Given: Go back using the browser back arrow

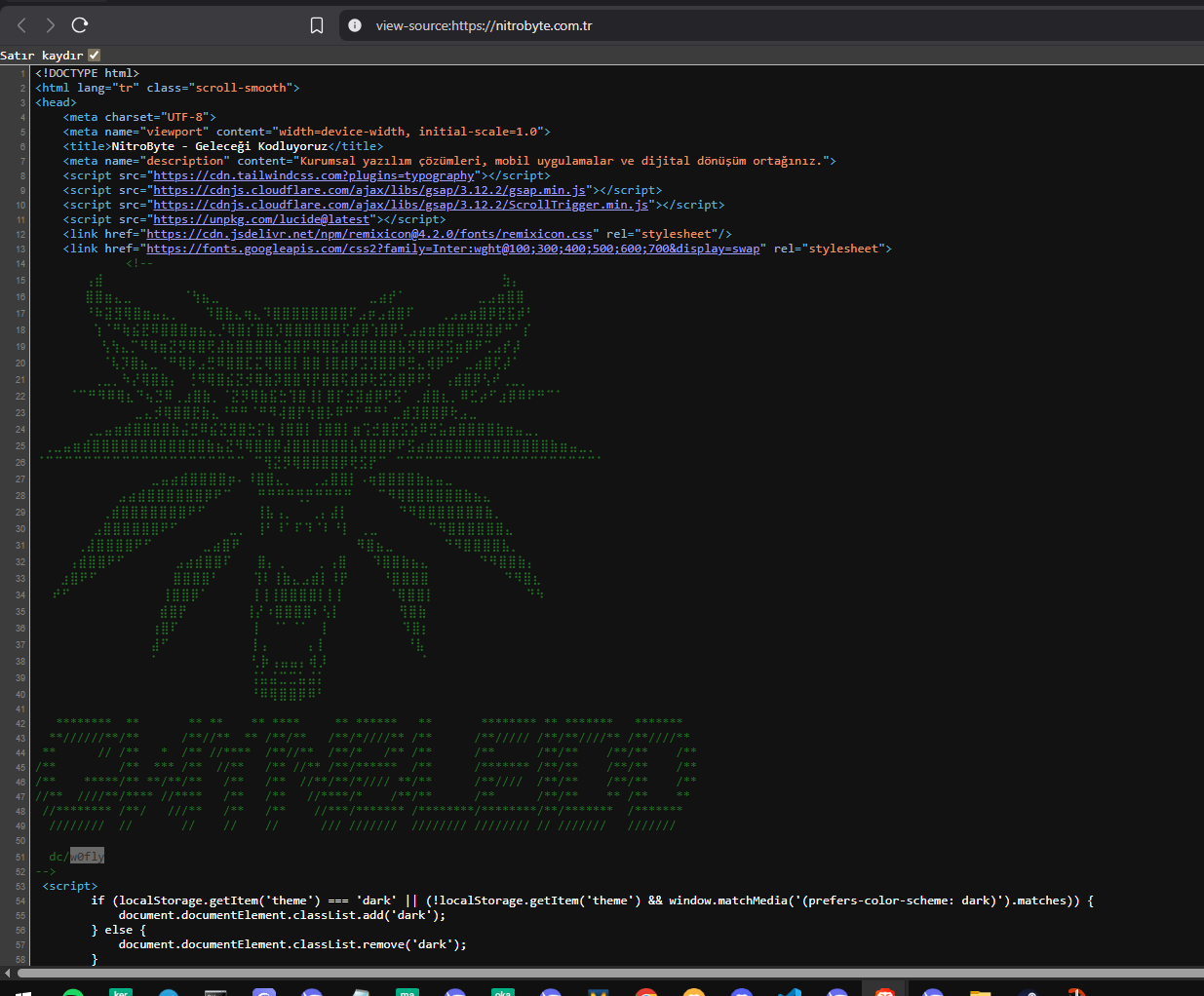Looking at the screenshot, I should tap(22, 25).
